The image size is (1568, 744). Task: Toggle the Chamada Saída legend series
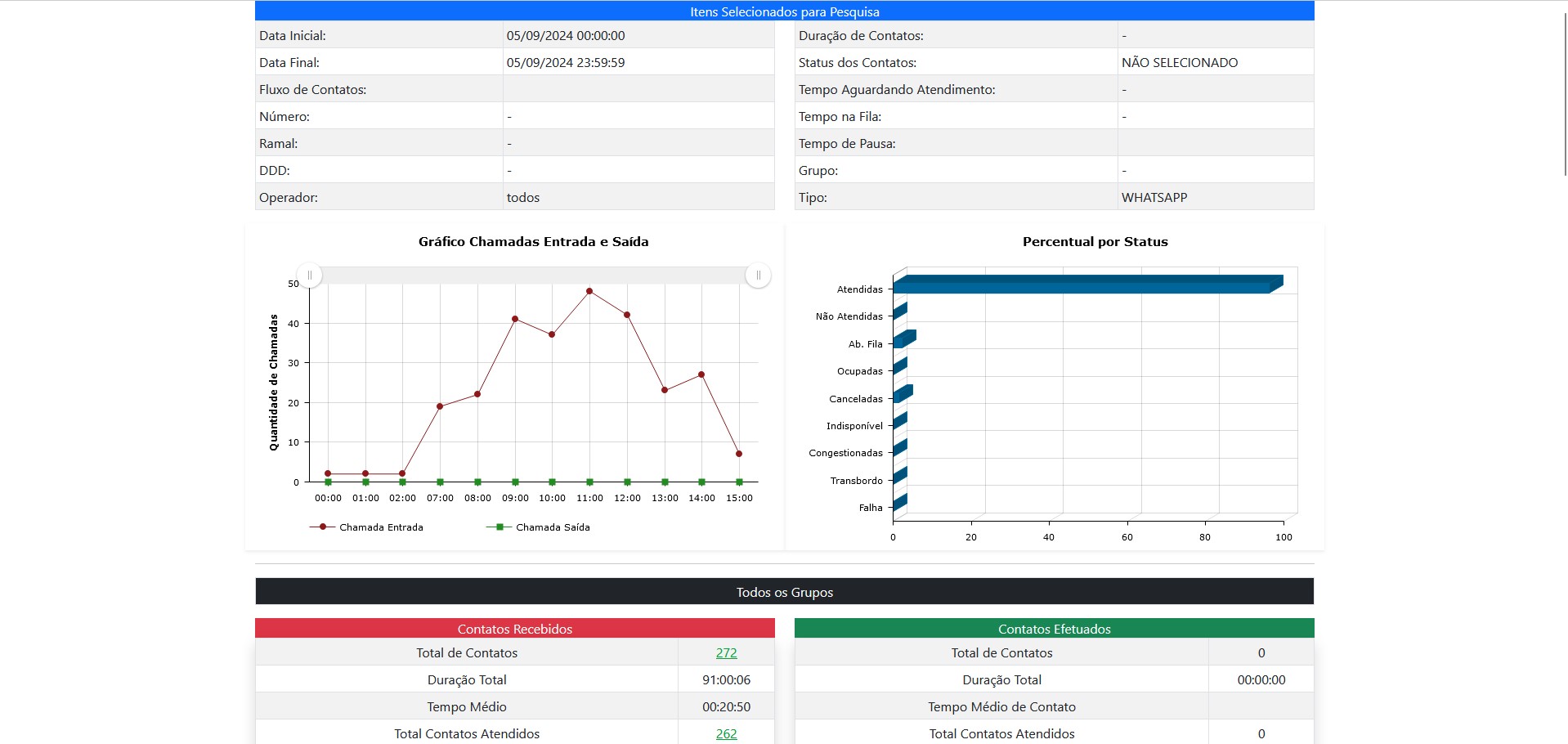pyautogui.click(x=539, y=527)
